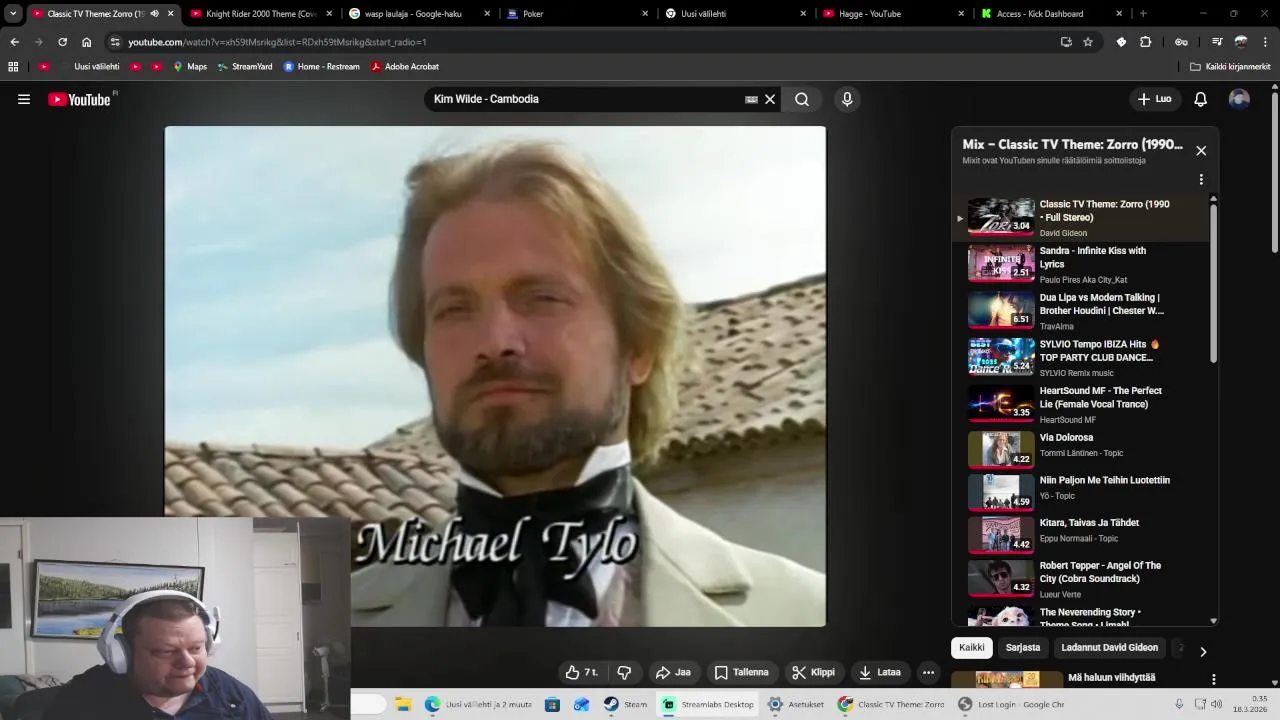Open media controls icon in Chrome toolbar
The image size is (1280, 720).
[1217, 42]
